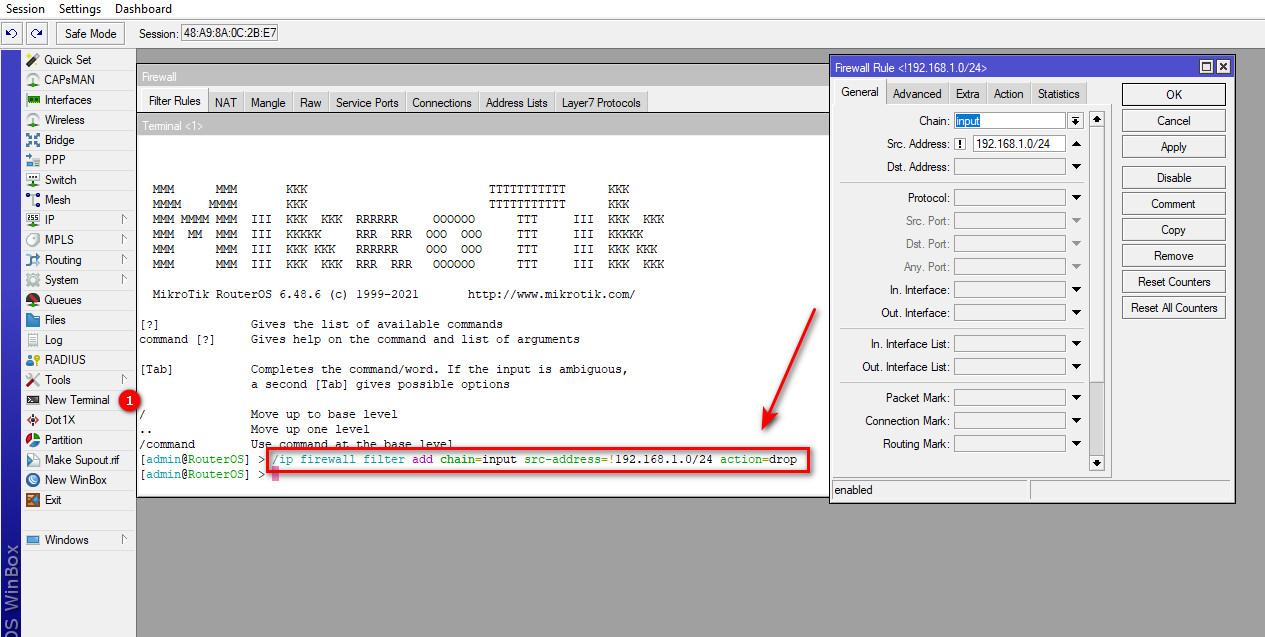Click the Reset Counters button
Screen dimensions: 1265x637
(1173, 282)
